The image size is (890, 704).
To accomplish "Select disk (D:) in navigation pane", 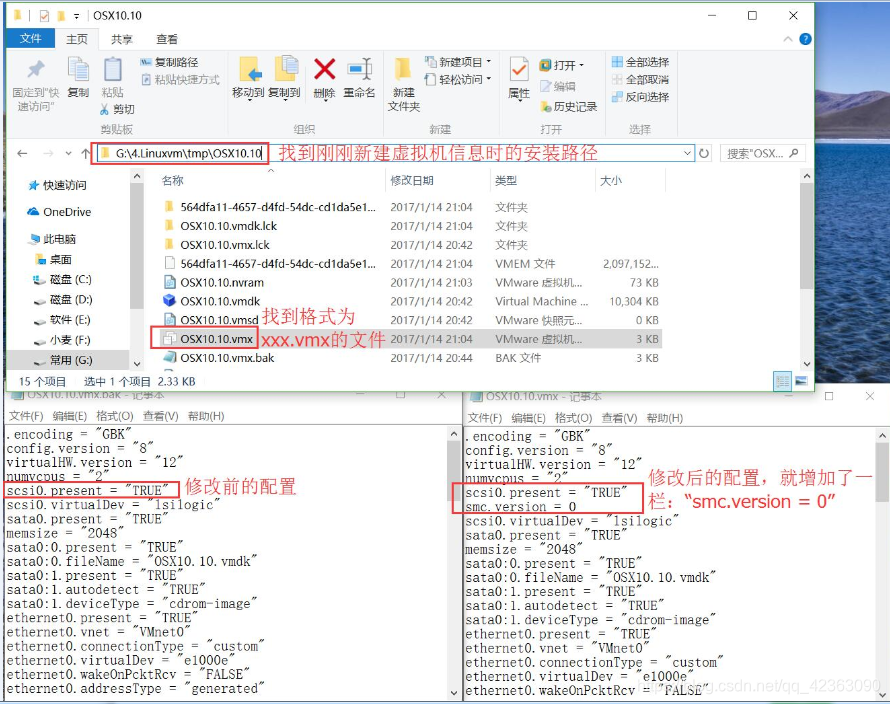I will click(x=63, y=300).
